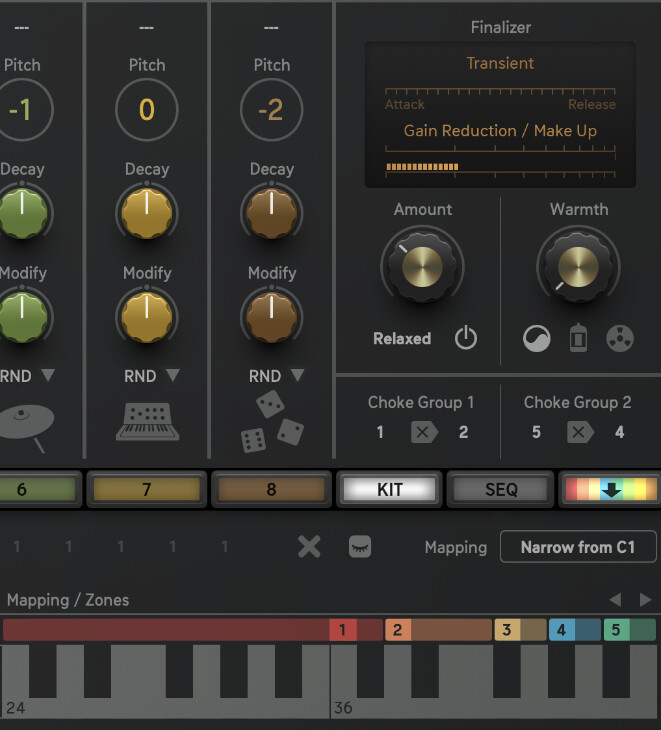
Task: Clear Choke Group 2 with its X tag
Action: 580,432
